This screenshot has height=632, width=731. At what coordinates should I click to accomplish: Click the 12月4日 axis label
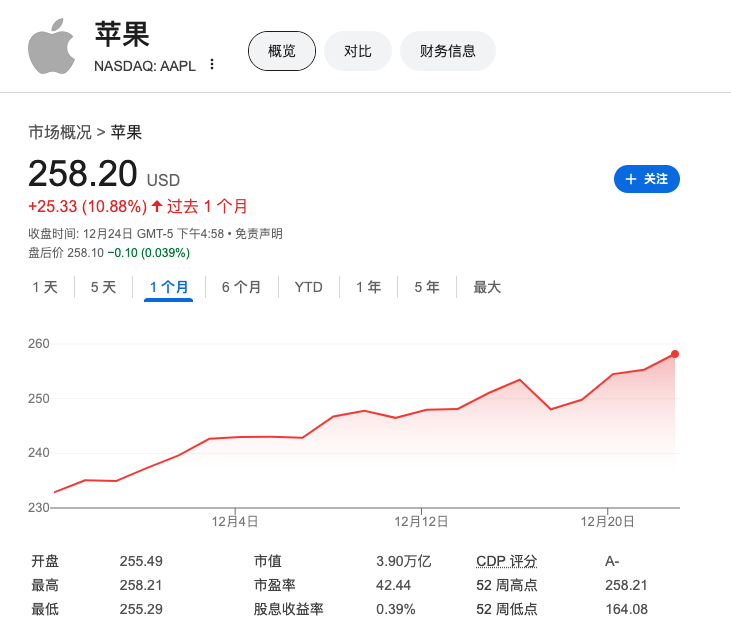coord(235,522)
